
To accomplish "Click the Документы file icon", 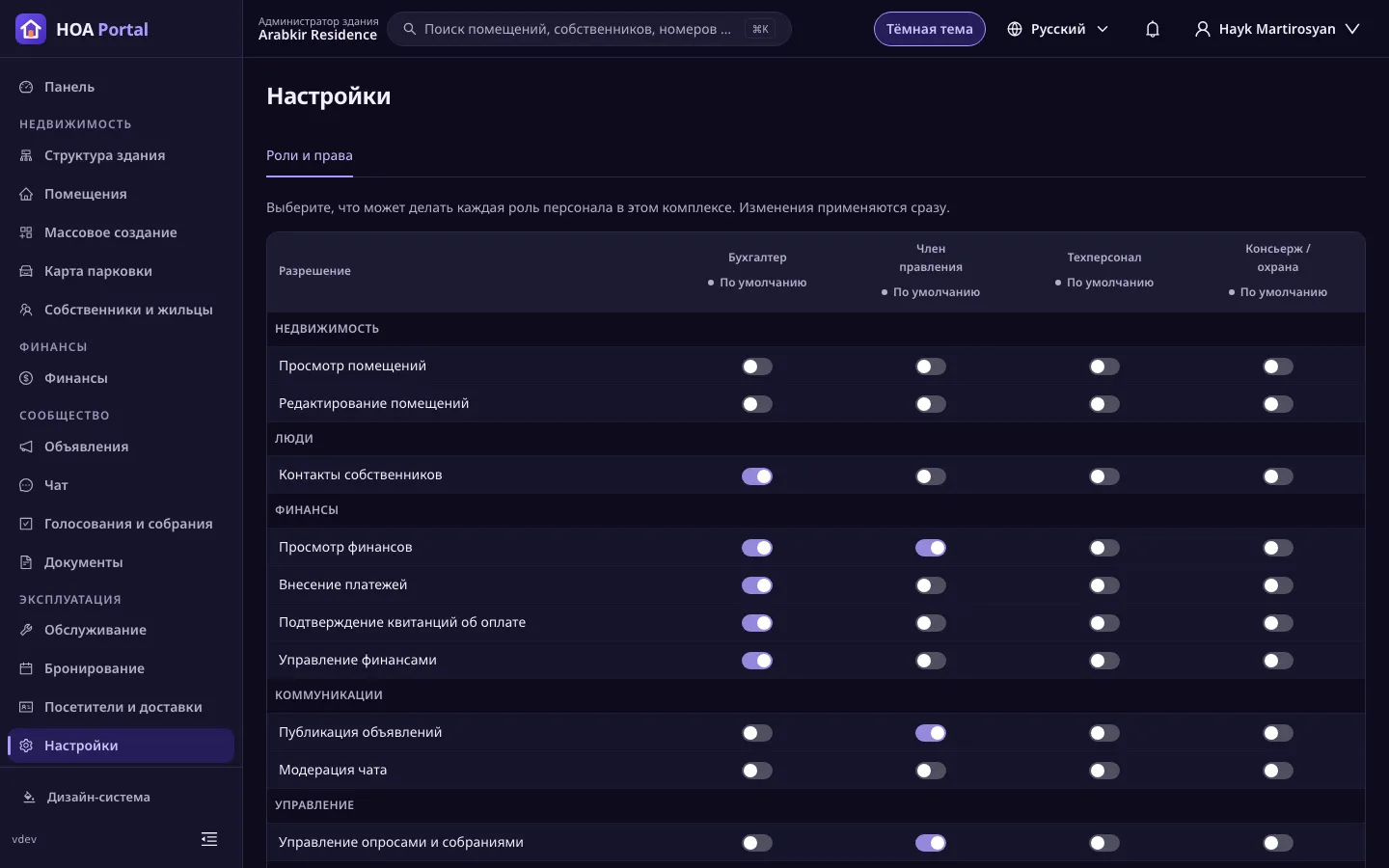I will 26,562.
